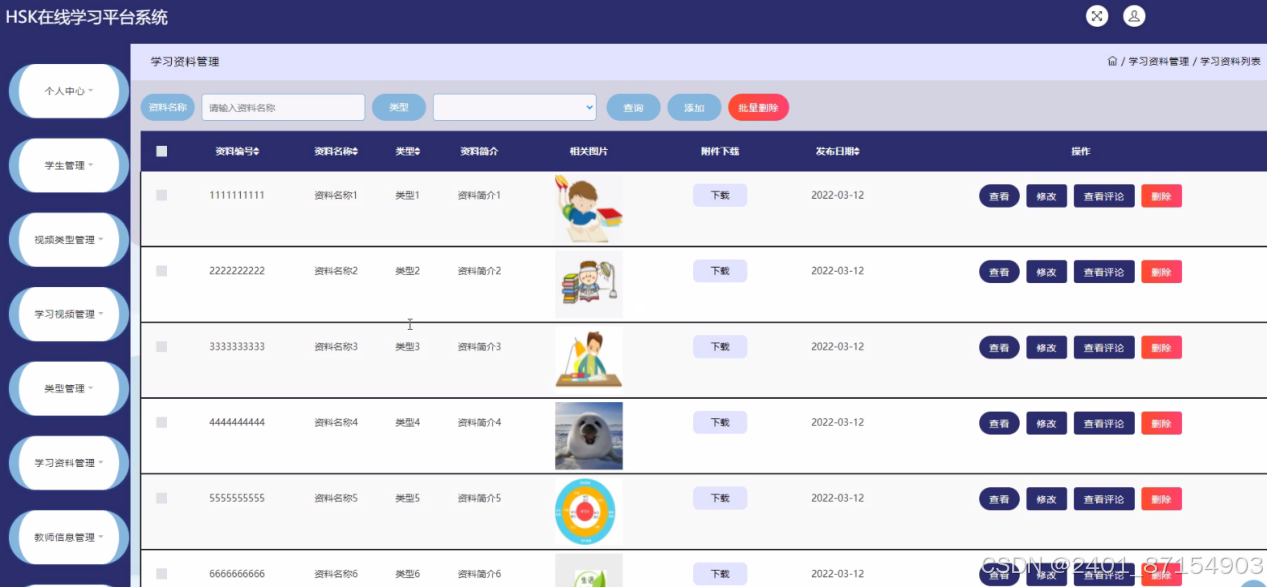Tick the select-all checkbox in table header
The image size is (1267, 587).
tap(162, 151)
